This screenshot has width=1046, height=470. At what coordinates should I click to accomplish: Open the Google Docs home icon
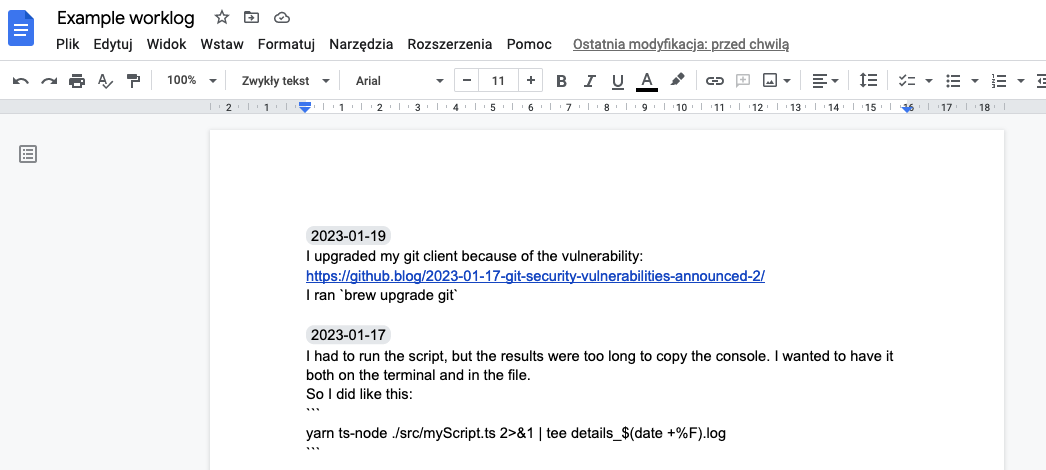[x=21, y=29]
